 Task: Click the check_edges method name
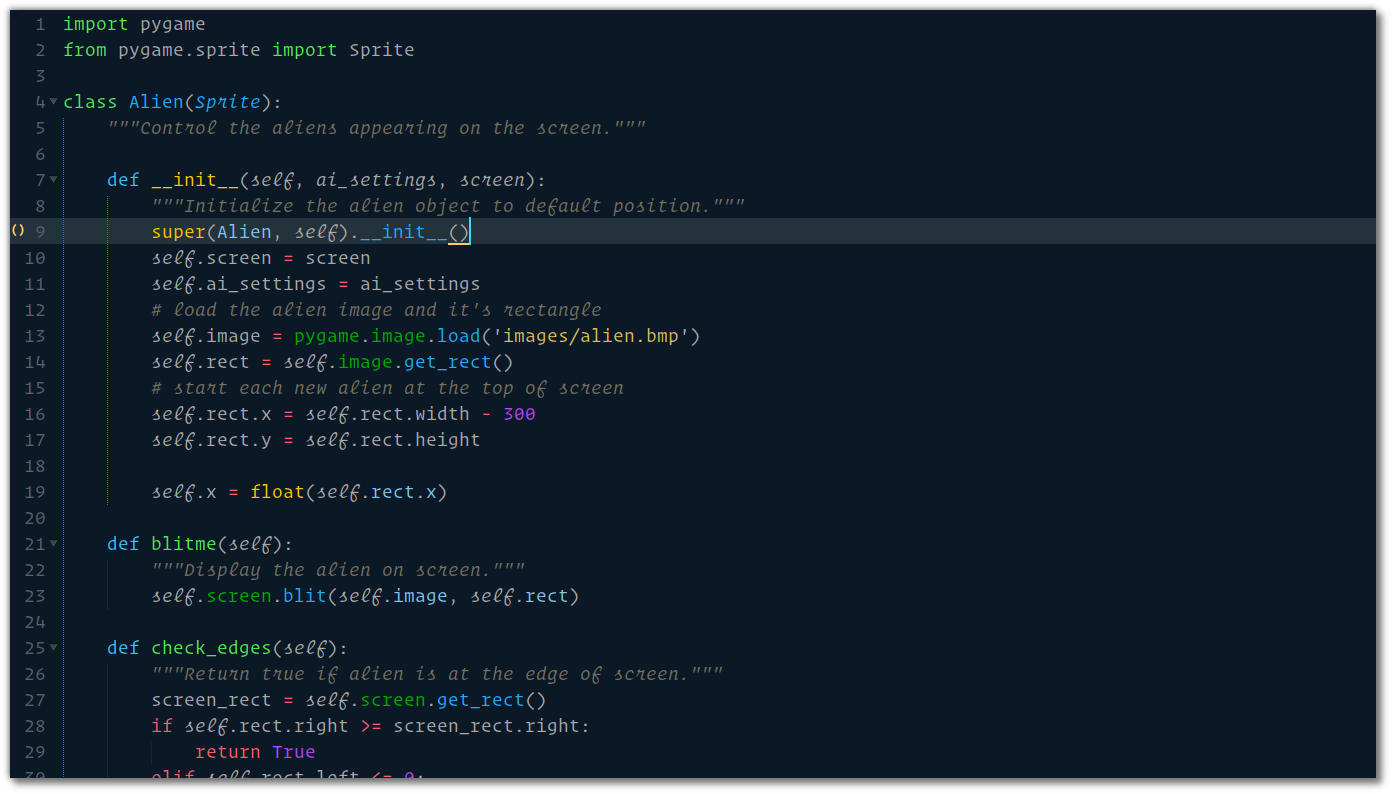click(x=211, y=648)
